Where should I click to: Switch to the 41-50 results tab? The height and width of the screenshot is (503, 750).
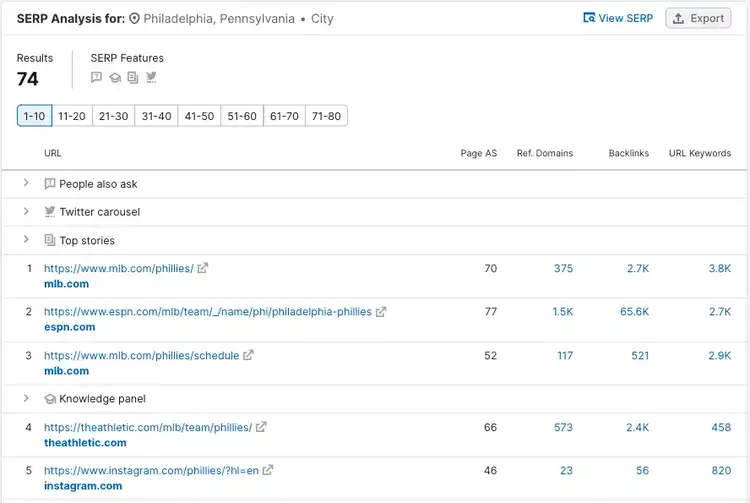click(x=199, y=116)
